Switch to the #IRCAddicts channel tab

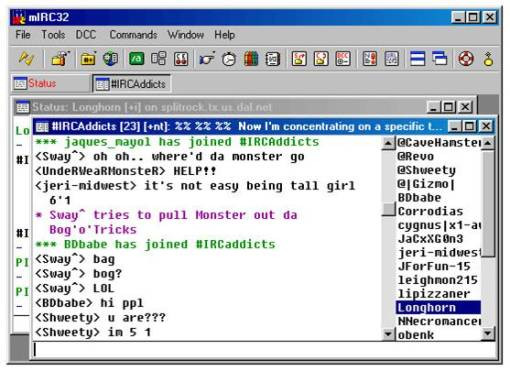pos(132,84)
